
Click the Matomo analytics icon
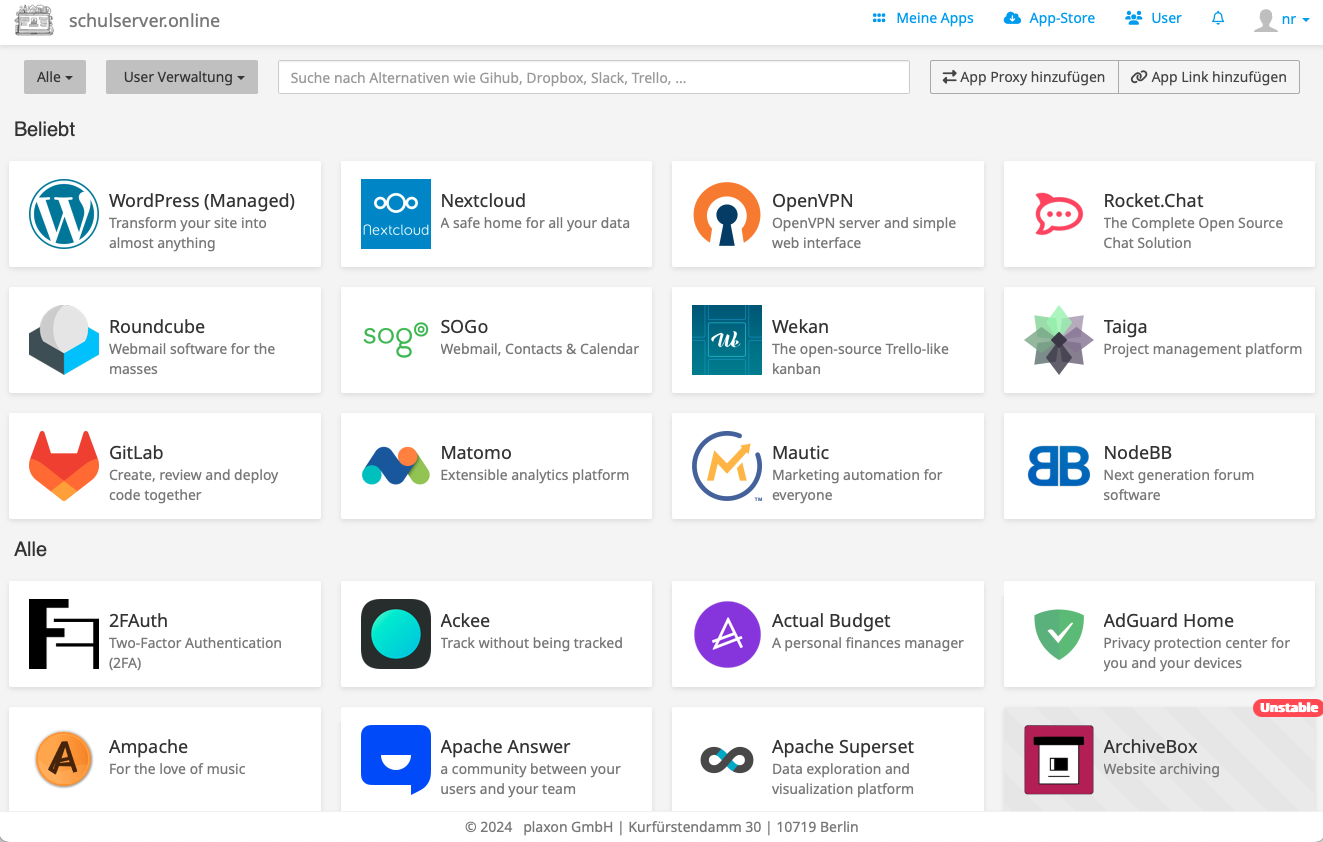point(395,466)
